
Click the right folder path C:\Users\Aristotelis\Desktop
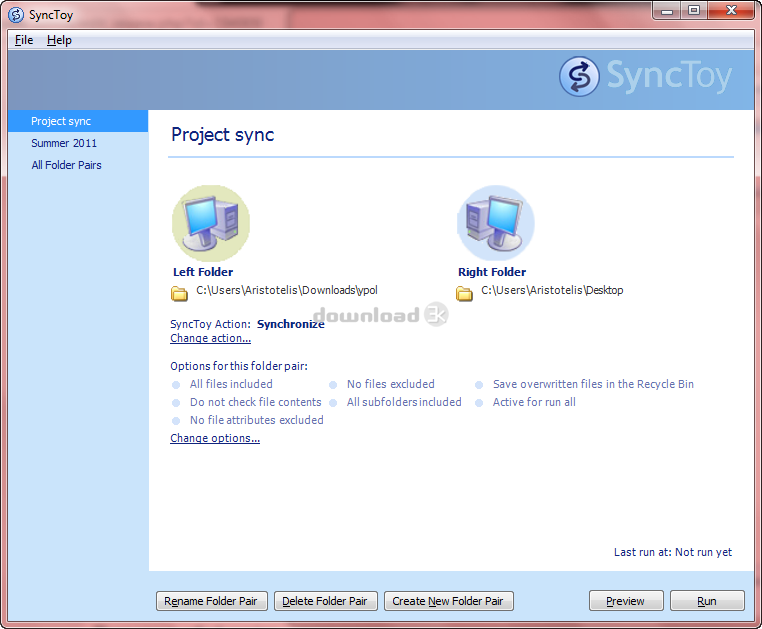tap(552, 290)
